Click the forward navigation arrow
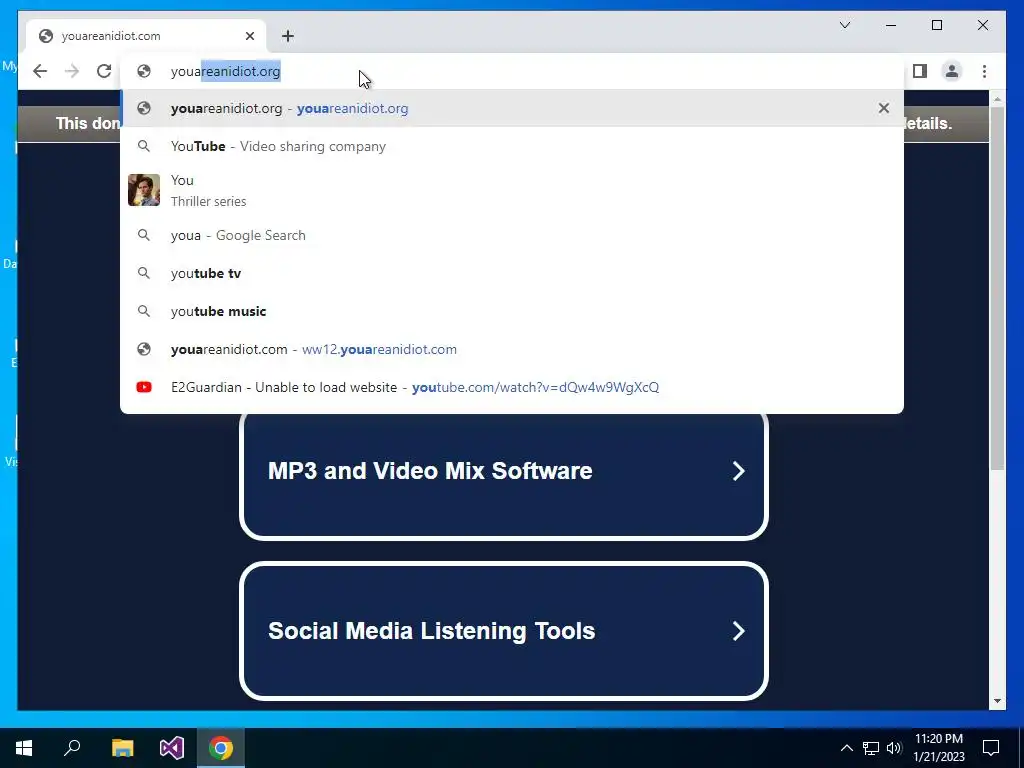 pos(72,71)
